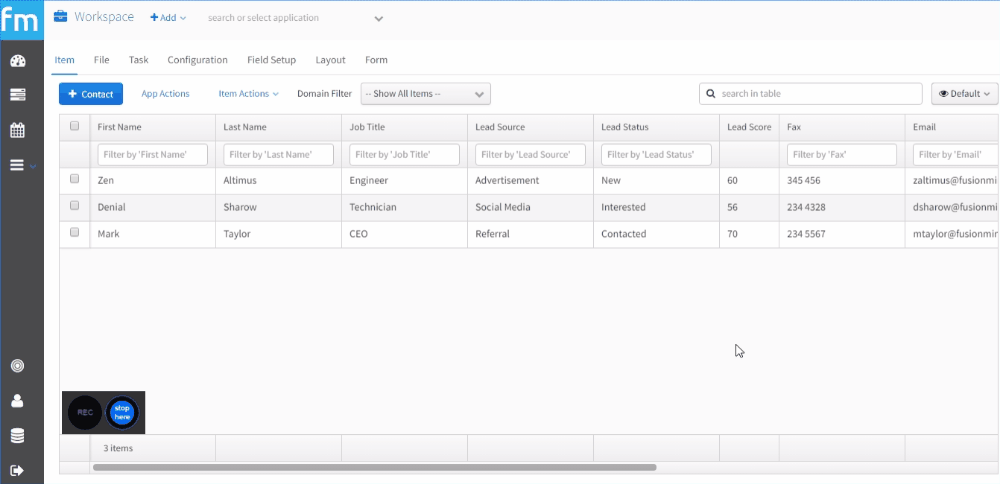Open the Item Actions dropdown

(x=248, y=94)
